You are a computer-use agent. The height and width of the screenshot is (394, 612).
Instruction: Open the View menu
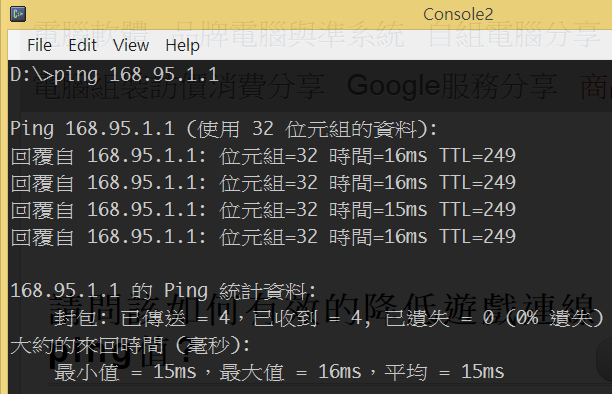pyautogui.click(x=131, y=45)
